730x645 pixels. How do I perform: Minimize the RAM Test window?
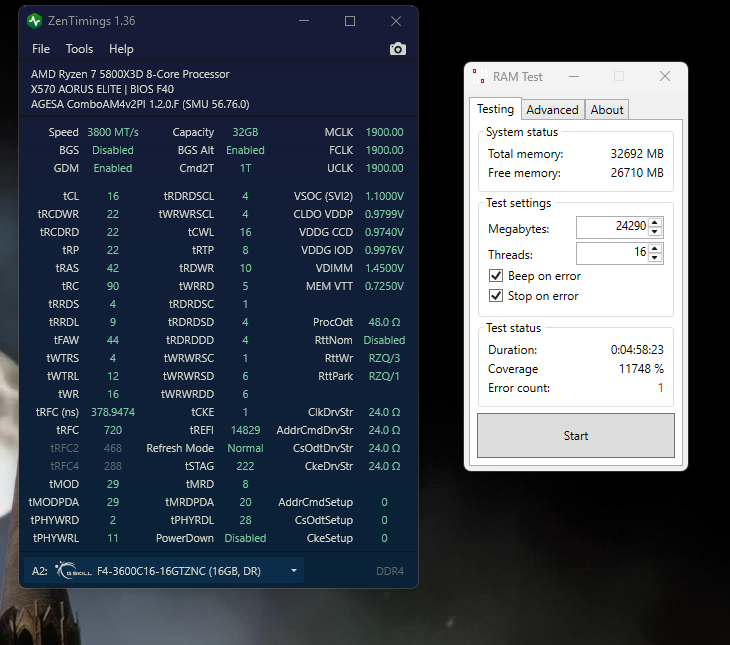(574, 76)
